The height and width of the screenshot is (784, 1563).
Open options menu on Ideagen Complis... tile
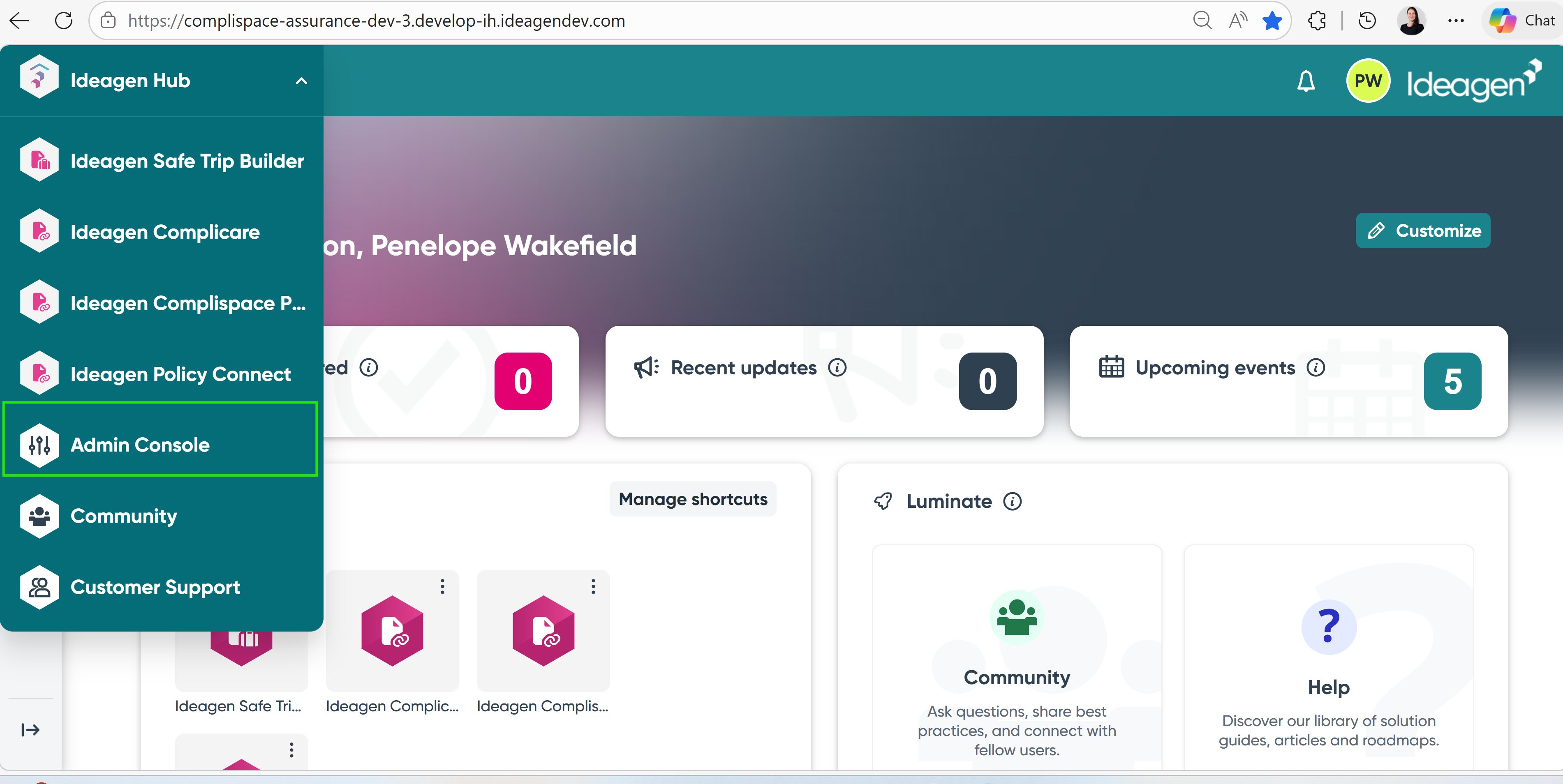(x=593, y=586)
